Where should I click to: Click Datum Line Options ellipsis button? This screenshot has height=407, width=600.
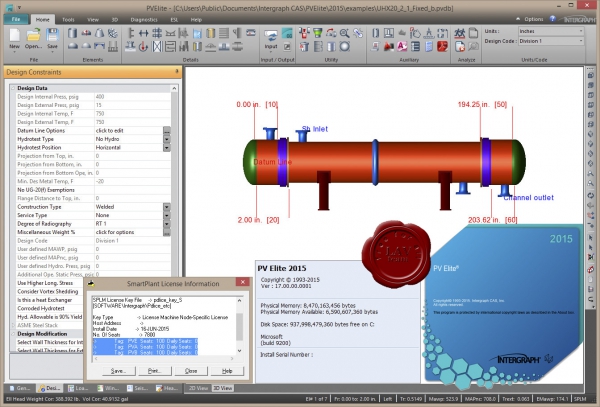point(167,130)
